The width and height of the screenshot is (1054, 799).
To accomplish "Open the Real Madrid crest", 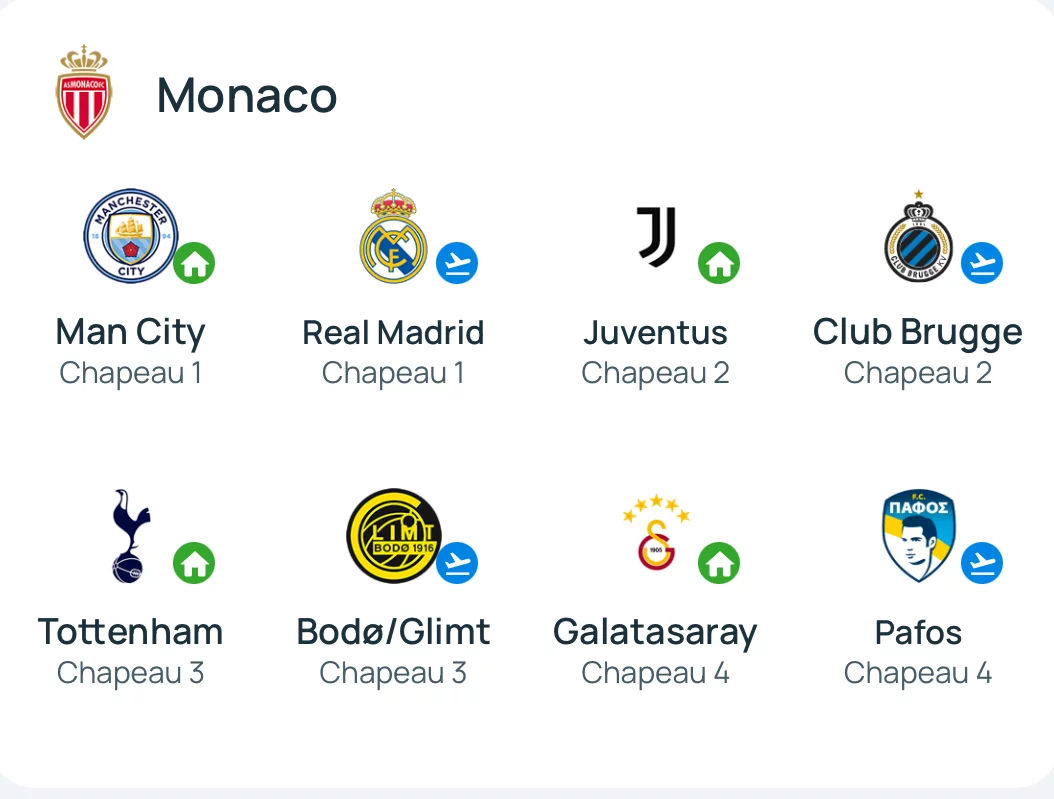I will [393, 236].
